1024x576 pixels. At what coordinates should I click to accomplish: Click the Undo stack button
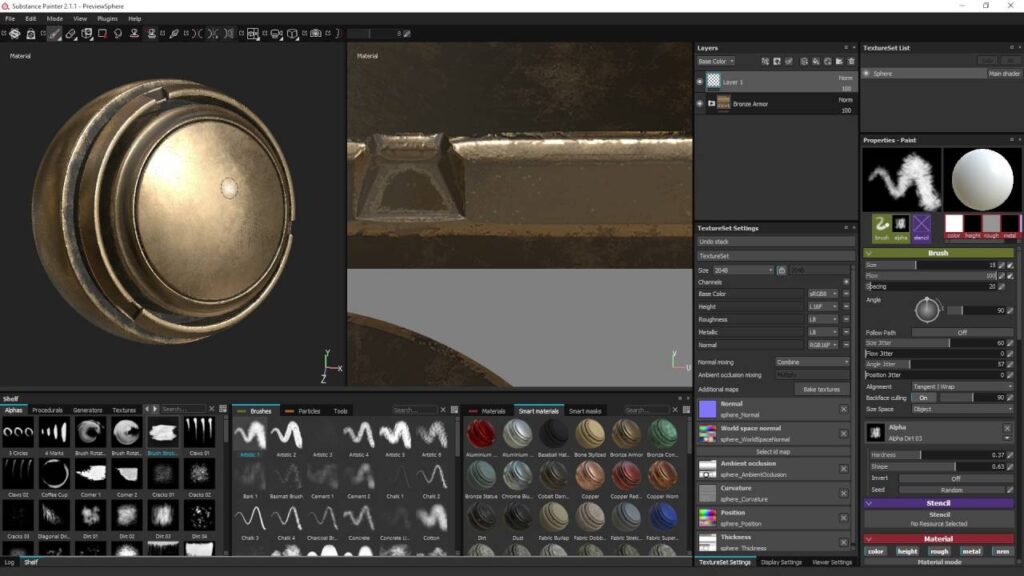click(x=776, y=242)
